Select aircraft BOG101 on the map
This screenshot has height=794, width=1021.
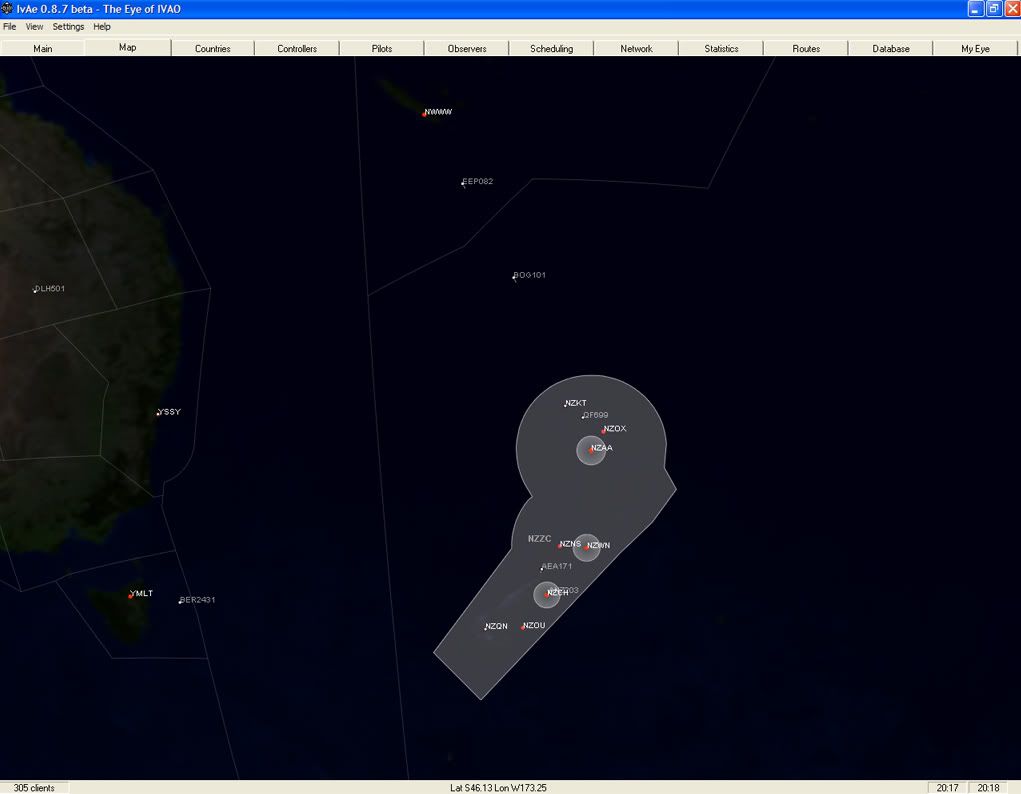point(515,277)
